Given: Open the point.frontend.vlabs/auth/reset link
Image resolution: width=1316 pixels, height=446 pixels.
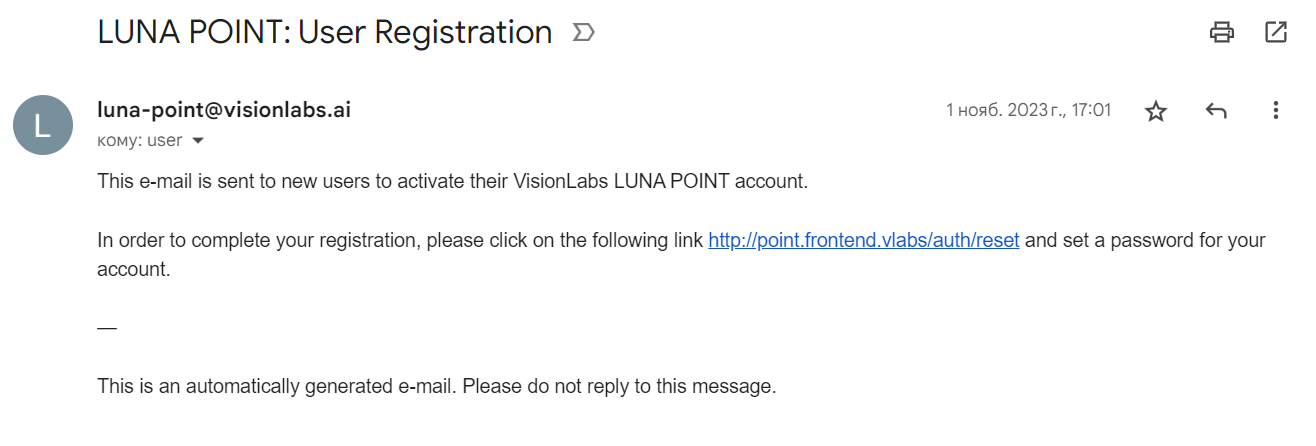Looking at the screenshot, I should tap(863, 241).
